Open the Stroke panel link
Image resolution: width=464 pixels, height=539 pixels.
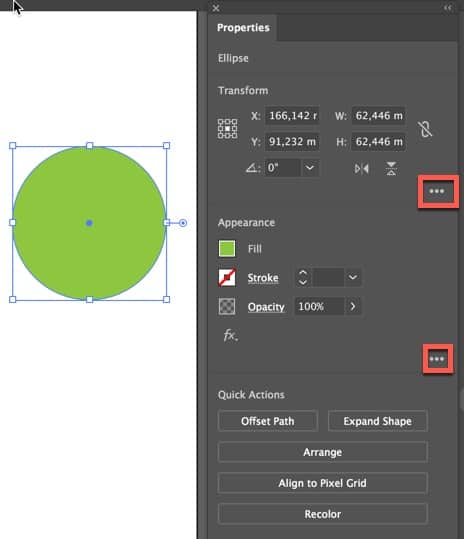[263, 278]
